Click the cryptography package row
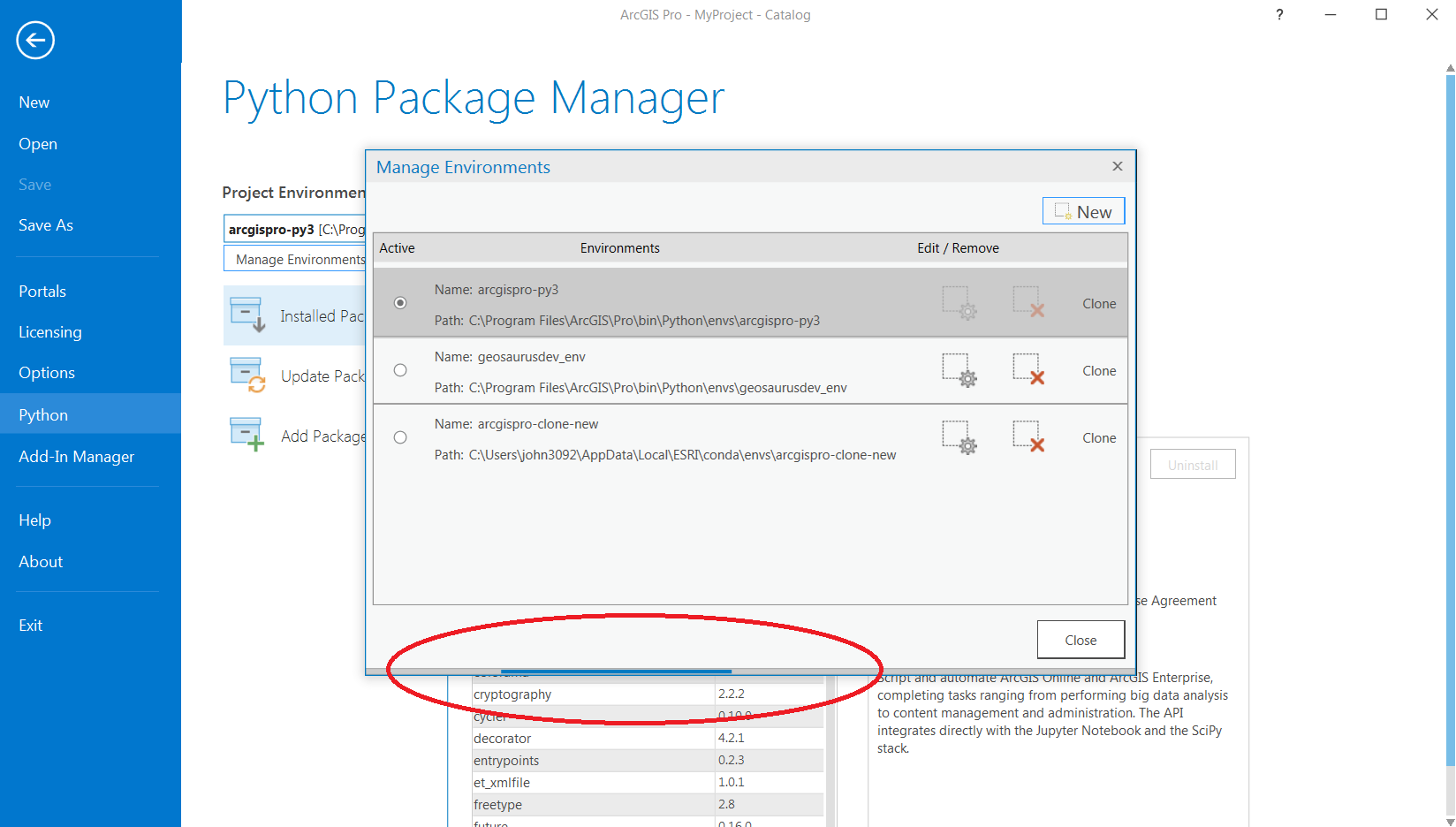Viewport: 1456px width, 827px height. [648, 694]
